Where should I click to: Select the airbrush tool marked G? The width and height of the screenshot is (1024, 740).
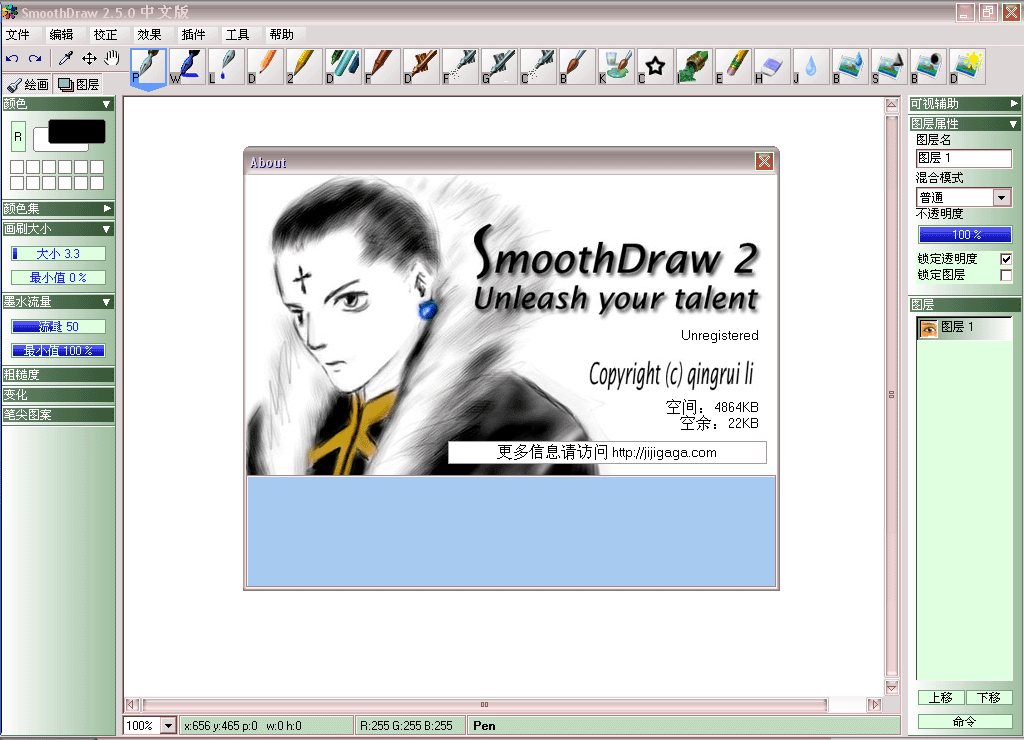pos(499,67)
